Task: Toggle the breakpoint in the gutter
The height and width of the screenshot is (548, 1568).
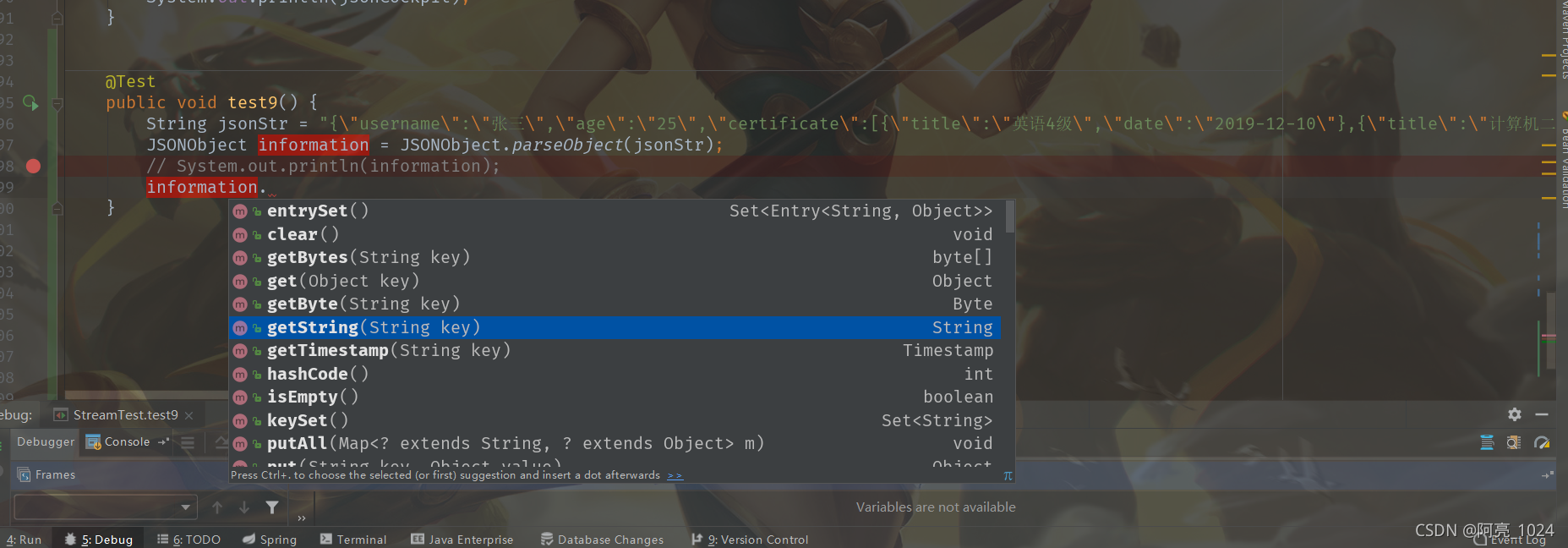Action: 33,166
